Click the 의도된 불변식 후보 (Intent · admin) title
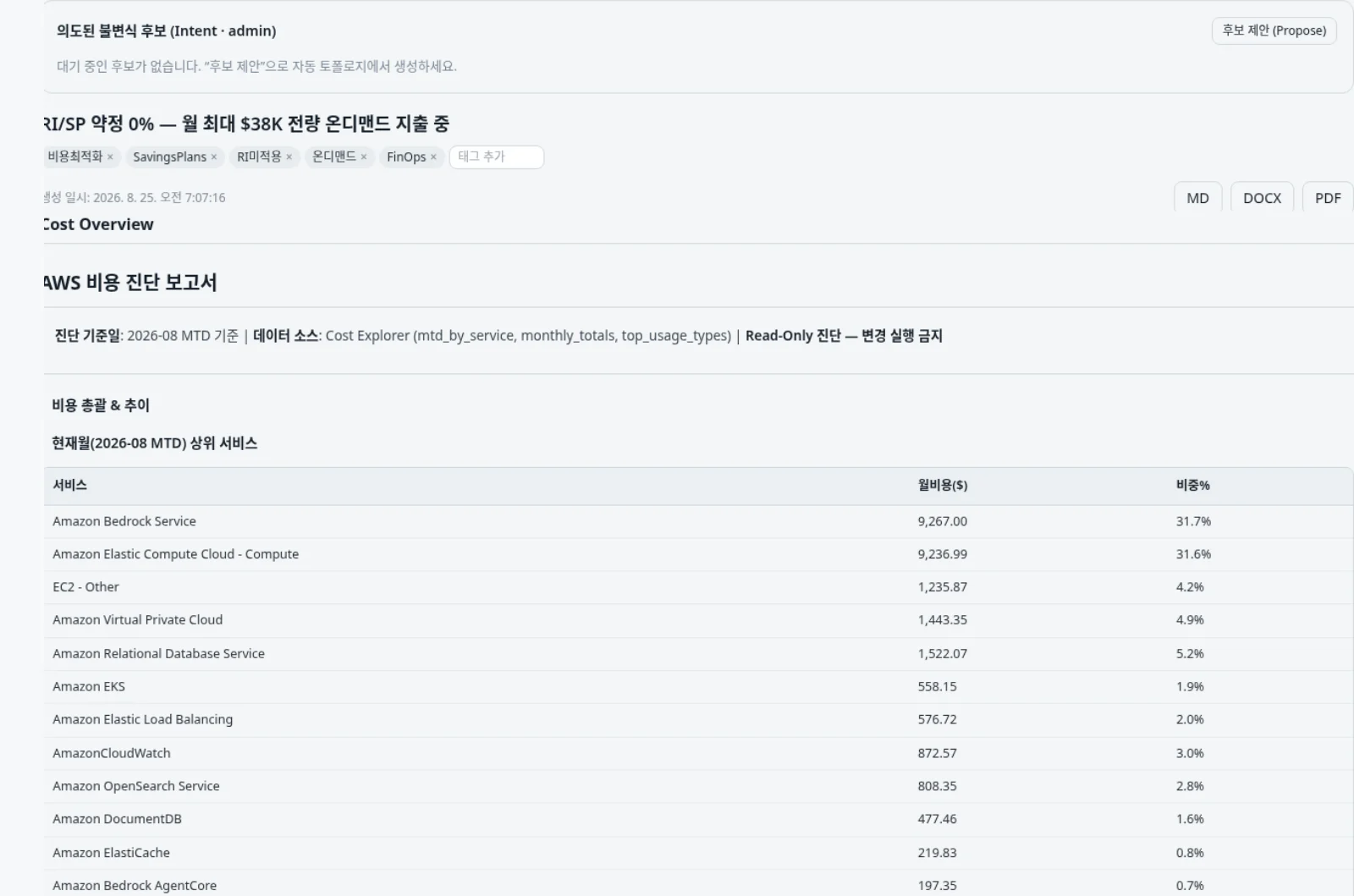The height and width of the screenshot is (896, 1354). click(x=167, y=31)
